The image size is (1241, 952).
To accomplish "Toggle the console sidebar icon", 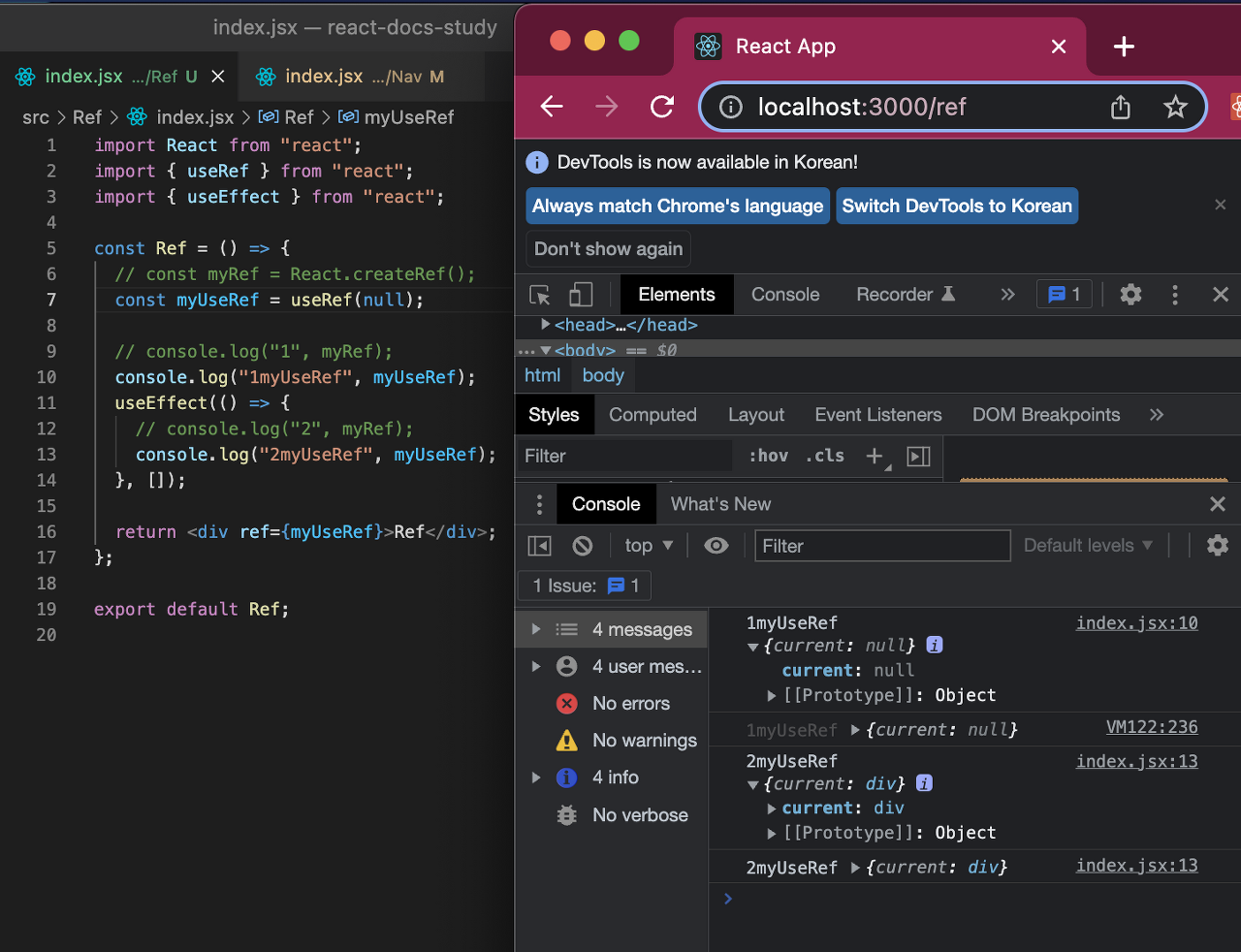I will (x=539, y=546).
